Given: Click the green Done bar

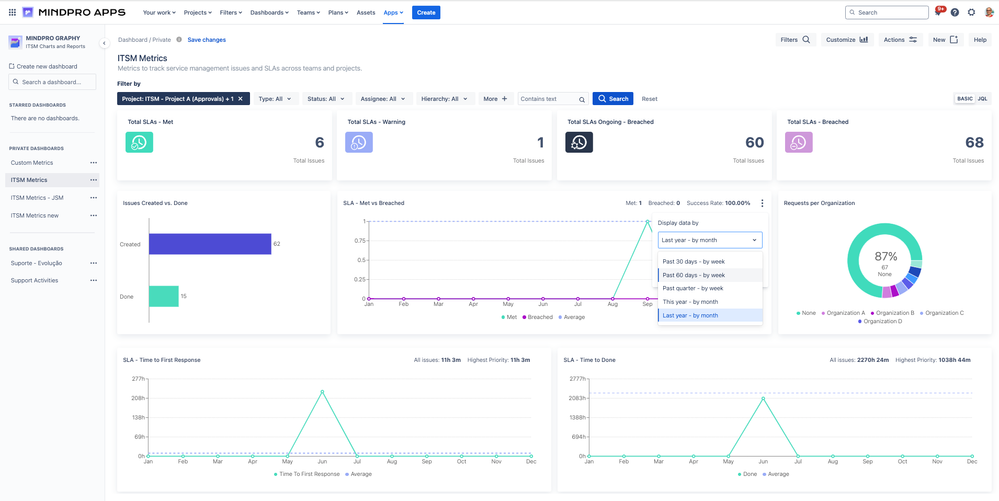Looking at the screenshot, I should click(164, 296).
